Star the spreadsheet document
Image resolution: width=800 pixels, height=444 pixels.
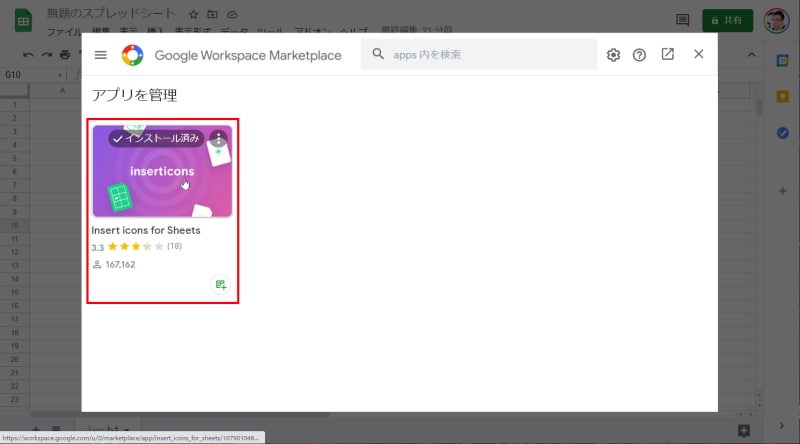tap(193, 14)
